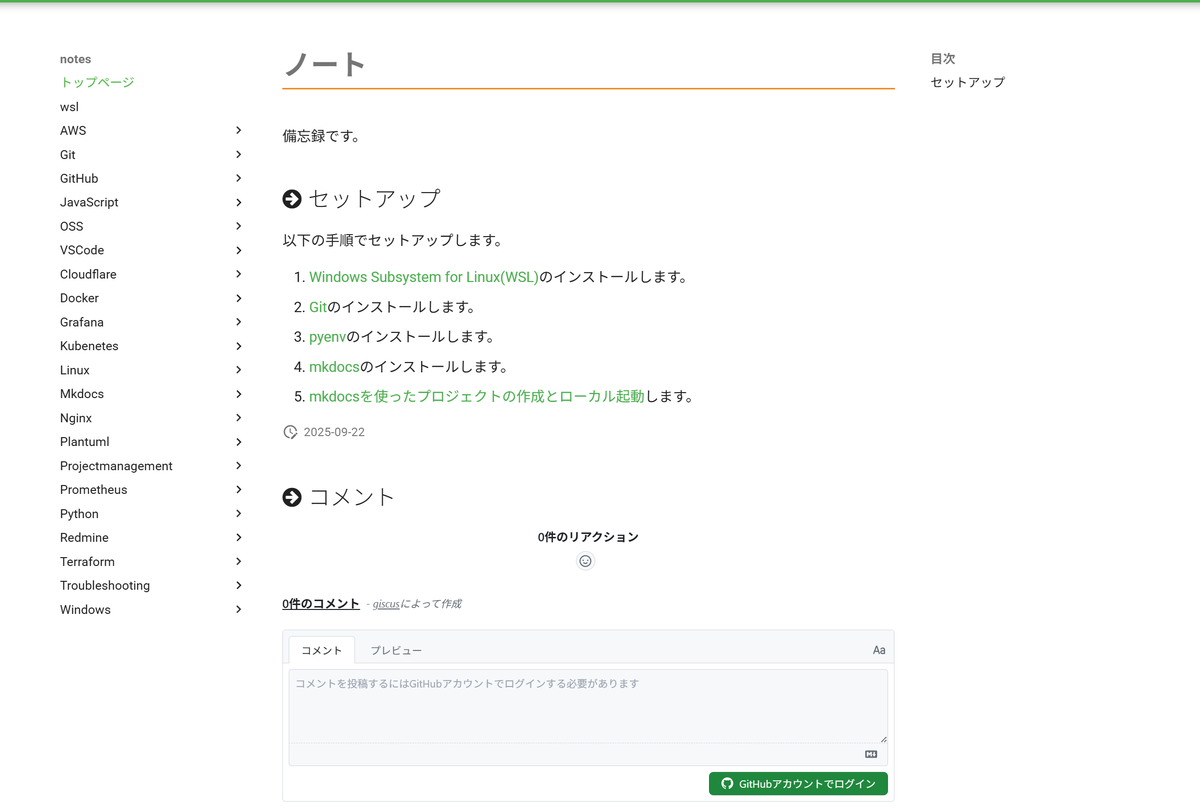This screenshot has height=809, width=1200.
Task: Open the wsl page in sidebar
Action: tap(69, 107)
